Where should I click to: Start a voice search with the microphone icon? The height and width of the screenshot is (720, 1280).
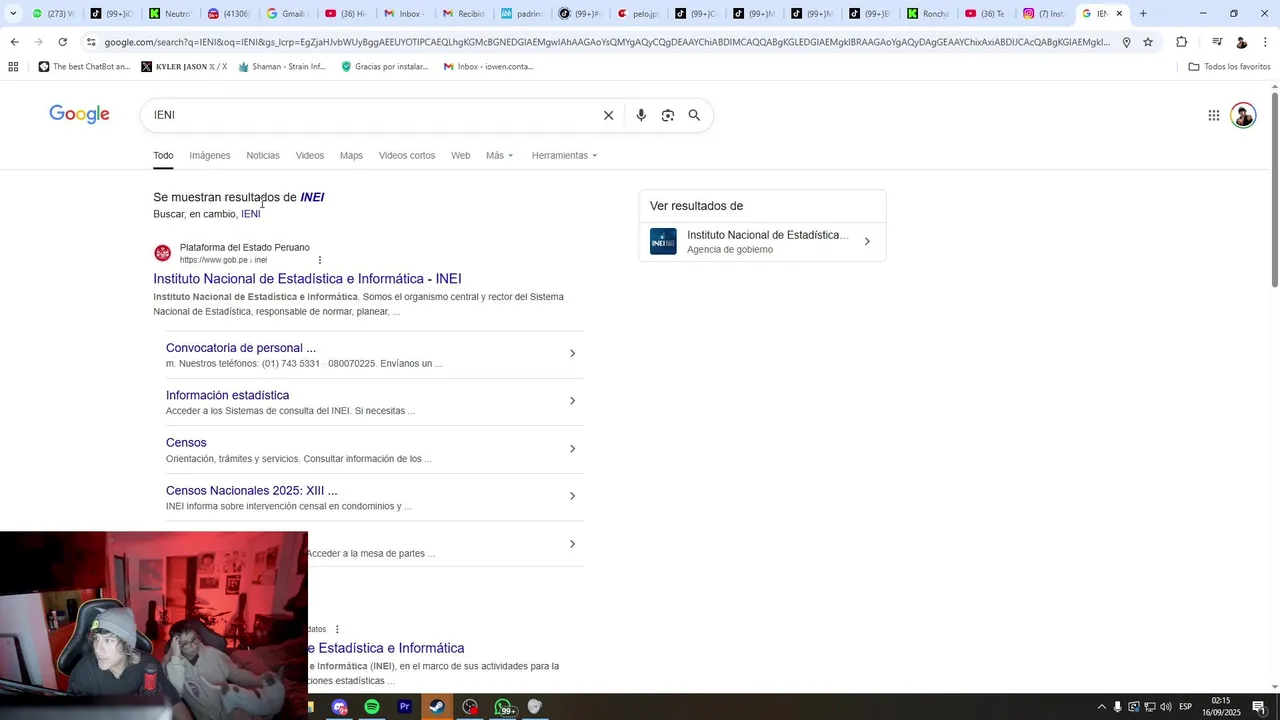pyautogui.click(x=641, y=115)
